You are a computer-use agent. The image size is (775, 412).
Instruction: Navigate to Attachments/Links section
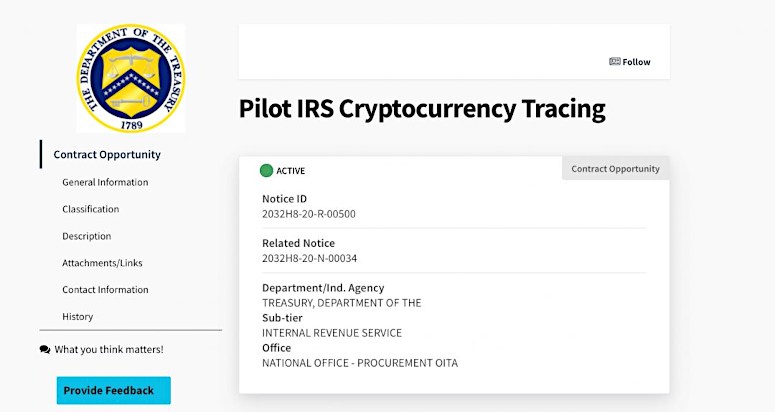point(102,263)
